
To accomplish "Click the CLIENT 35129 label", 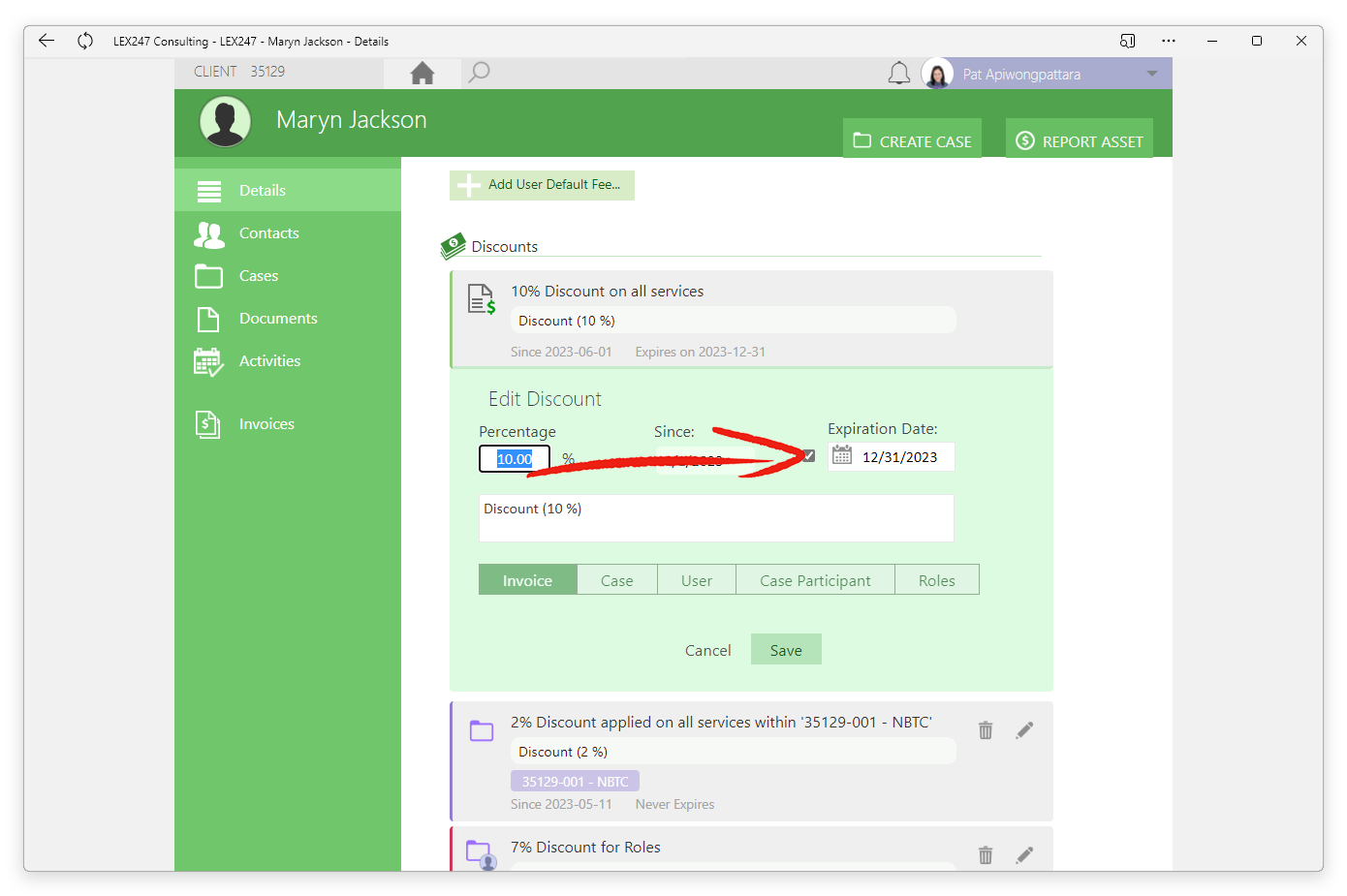I will (x=239, y=72).
